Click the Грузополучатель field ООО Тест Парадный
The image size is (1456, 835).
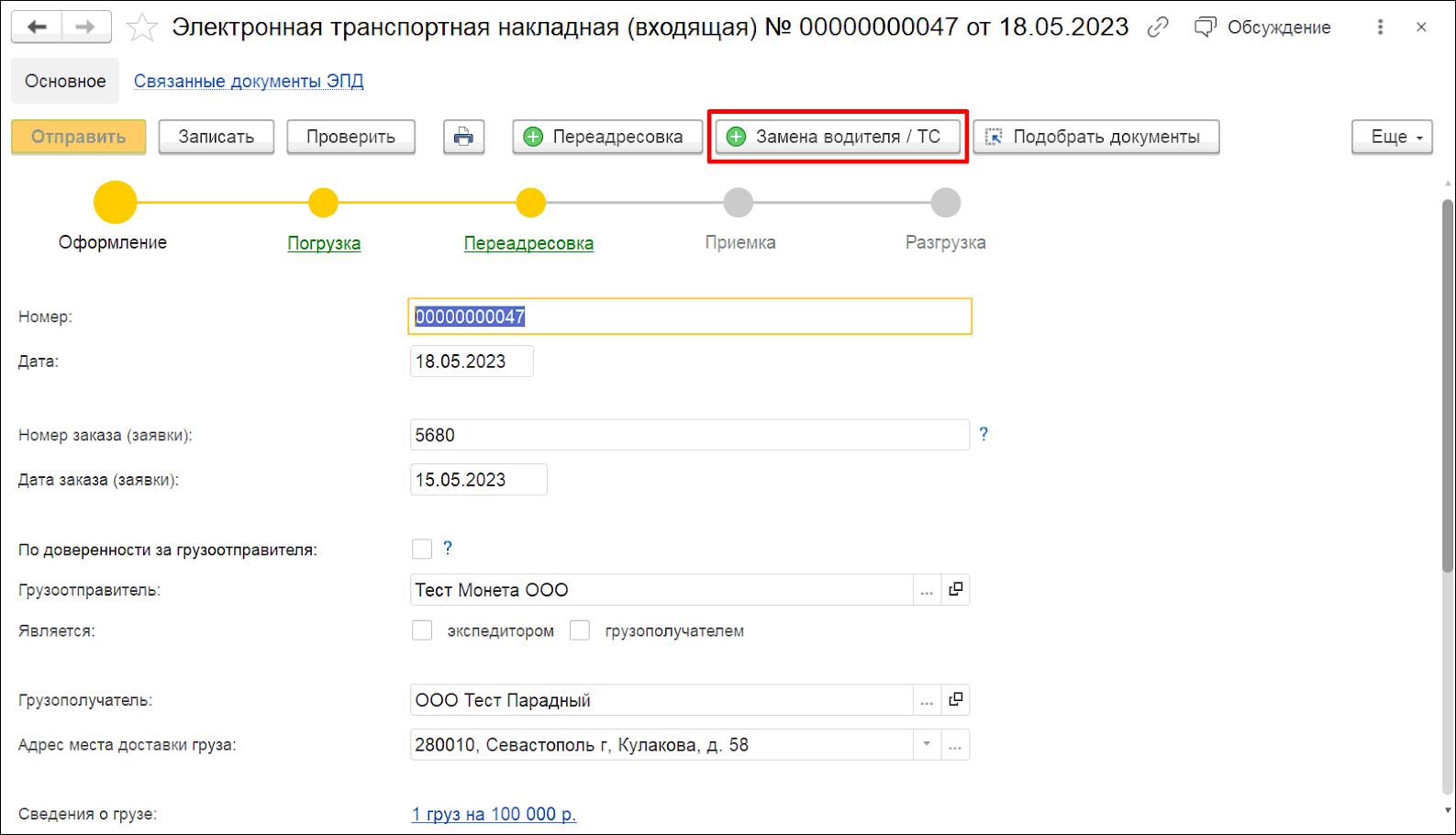click(661, 700)
